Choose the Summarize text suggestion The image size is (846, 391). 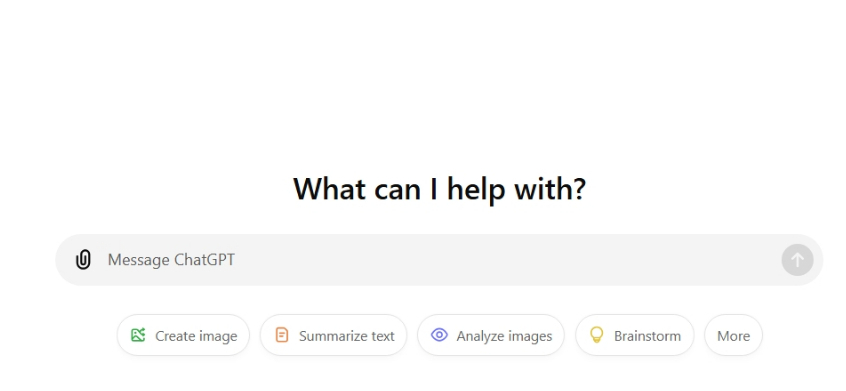[333, 335]
